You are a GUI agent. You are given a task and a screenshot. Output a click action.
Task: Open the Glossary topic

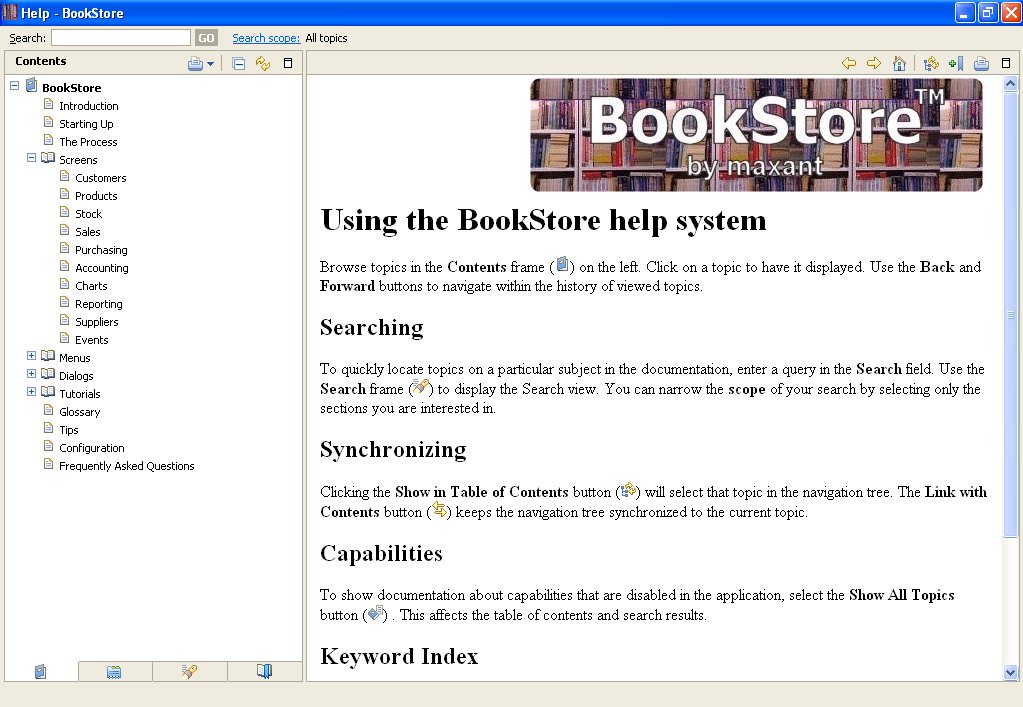(80, 412)
